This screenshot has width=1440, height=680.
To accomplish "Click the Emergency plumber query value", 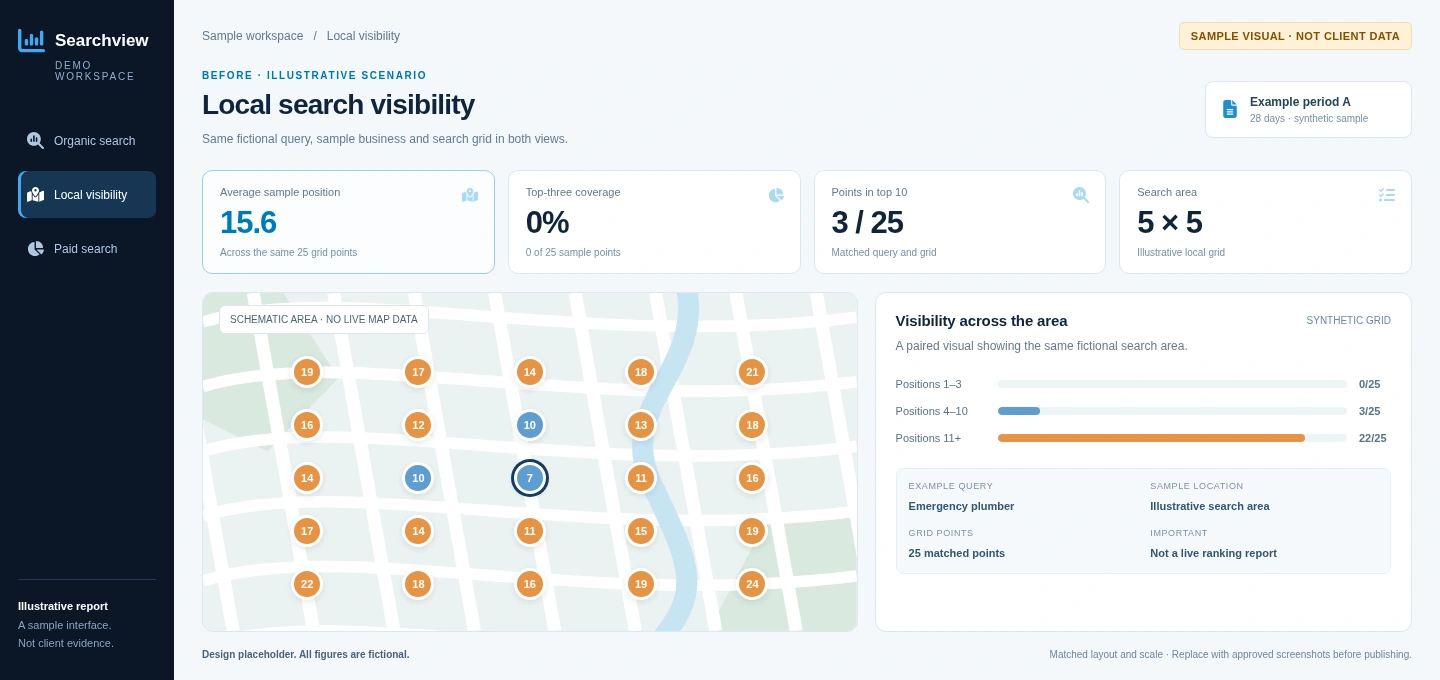I will click(x=961, y=506).
